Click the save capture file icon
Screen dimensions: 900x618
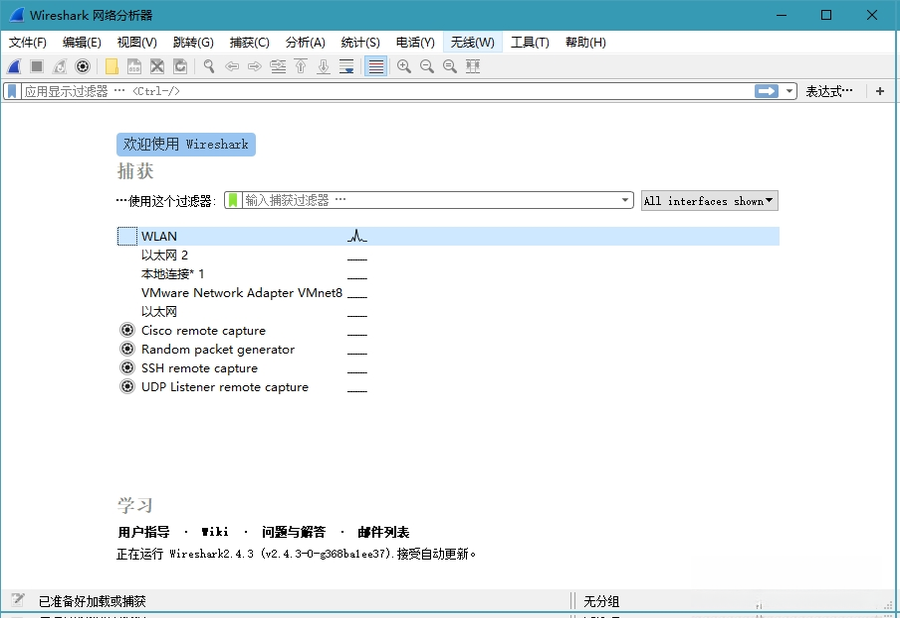pos(134,67)
